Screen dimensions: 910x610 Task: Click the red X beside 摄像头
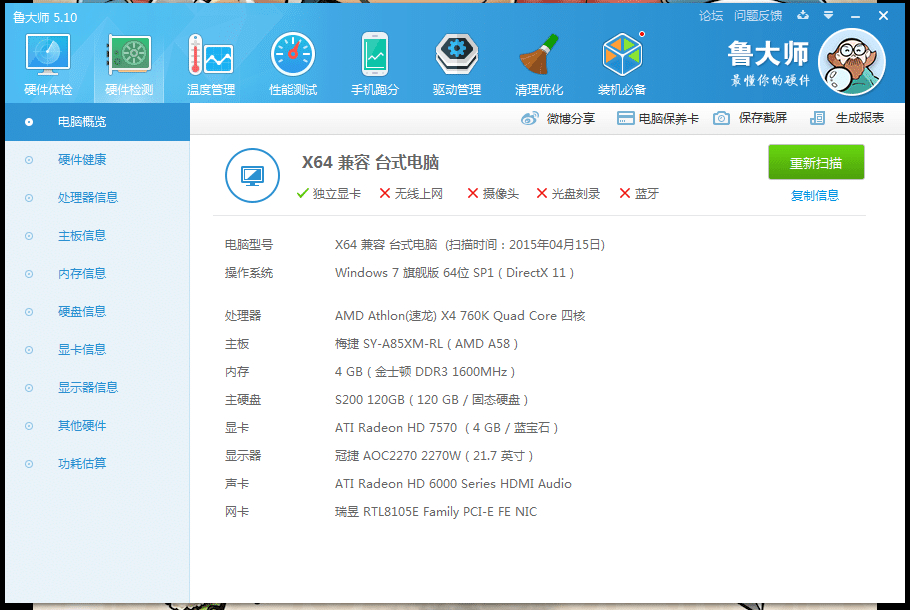pyautogui.click(x=473, y=193)
